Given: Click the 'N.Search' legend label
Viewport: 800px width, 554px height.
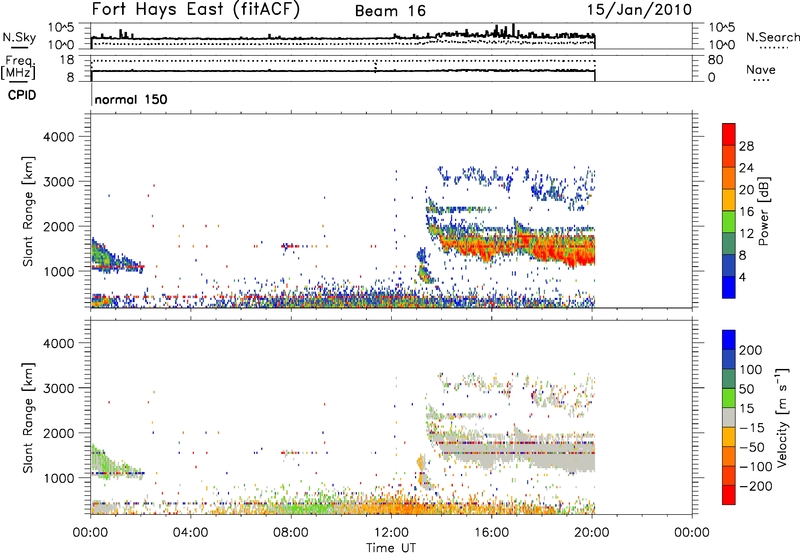Looking at the screenshot, I should point(772,37).
